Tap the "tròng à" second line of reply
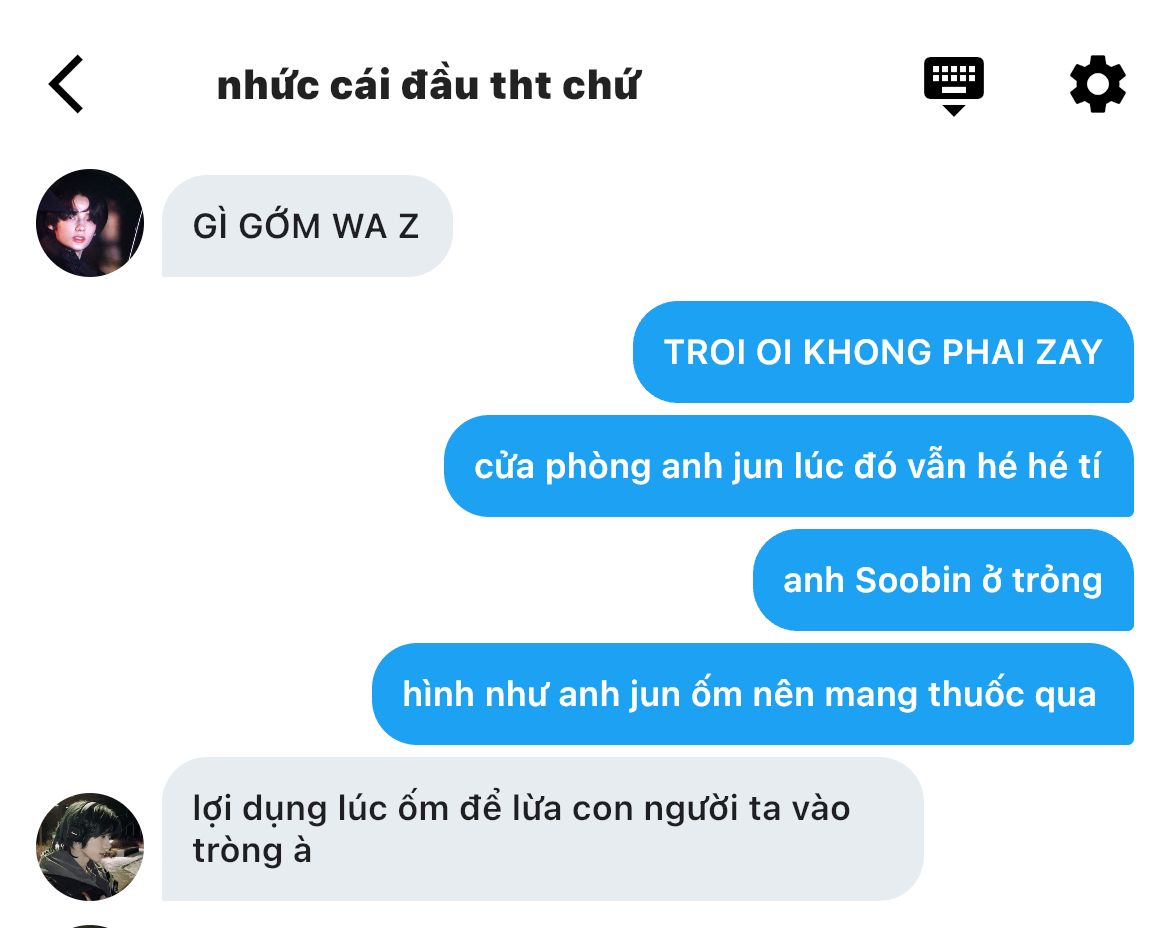This screenshot has height=928, width=1170. tap(252, 851)
